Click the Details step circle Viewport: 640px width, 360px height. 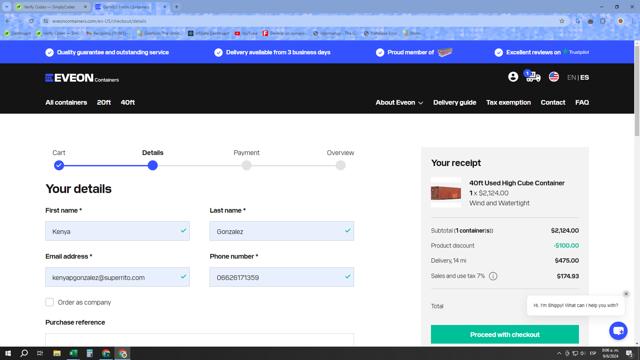tap(153, 165)
